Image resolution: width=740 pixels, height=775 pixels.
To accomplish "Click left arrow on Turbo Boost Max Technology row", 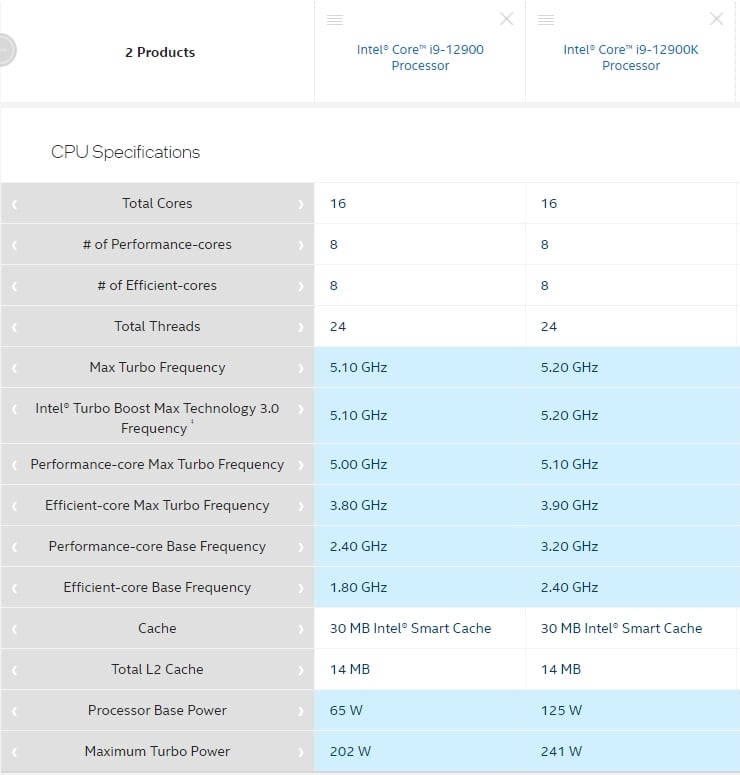I will 14,409.
